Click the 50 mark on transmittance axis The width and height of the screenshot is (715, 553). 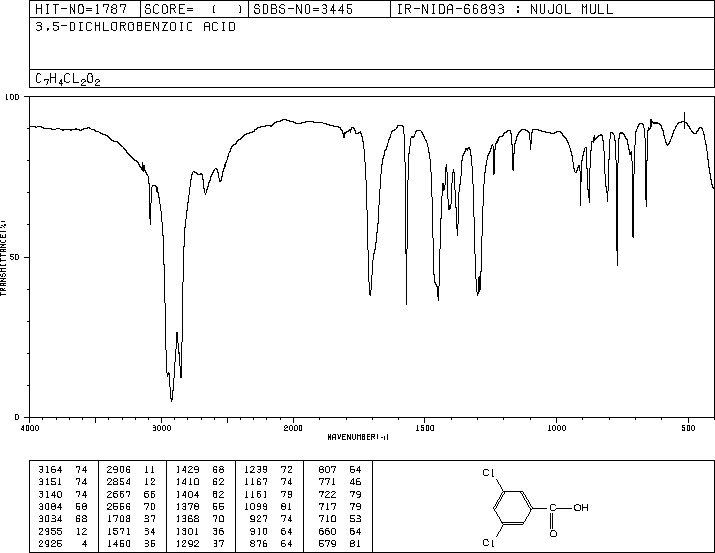pos(15,258)
